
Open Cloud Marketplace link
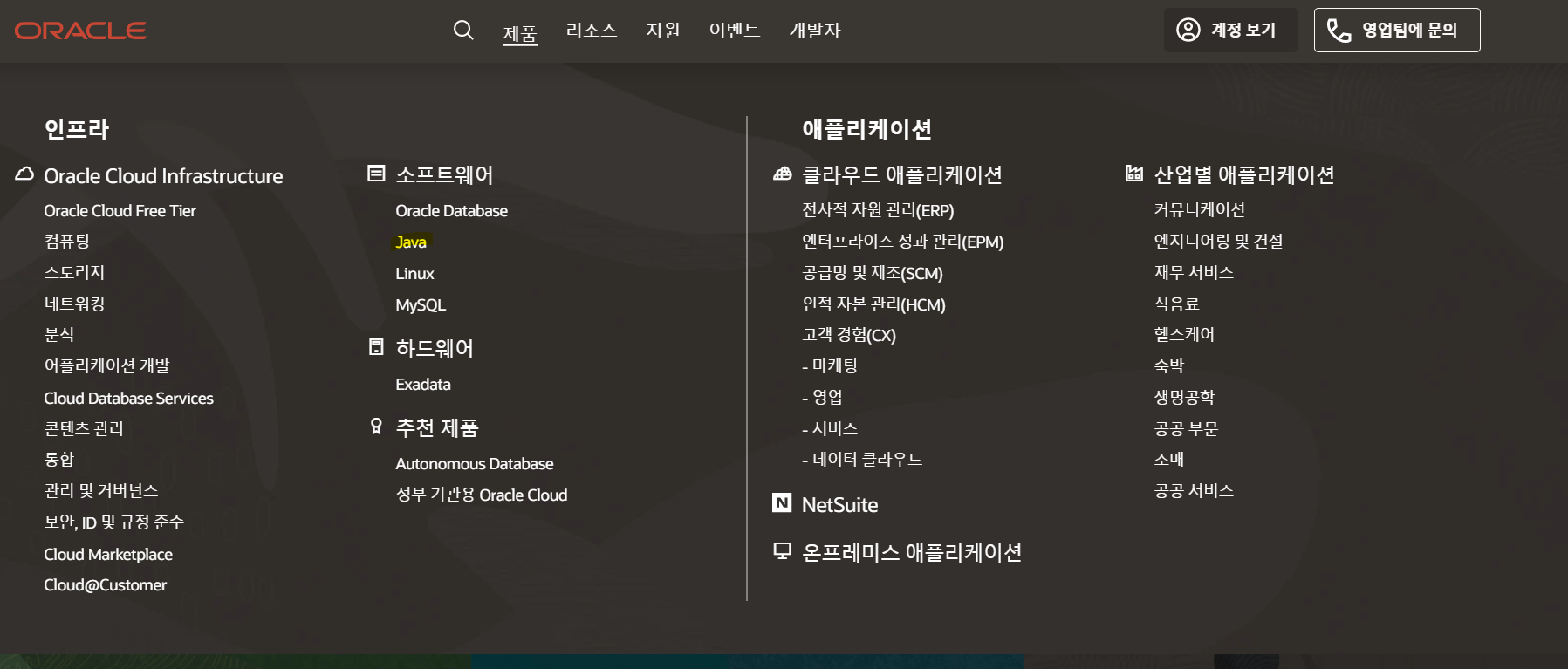click(108, 555)
